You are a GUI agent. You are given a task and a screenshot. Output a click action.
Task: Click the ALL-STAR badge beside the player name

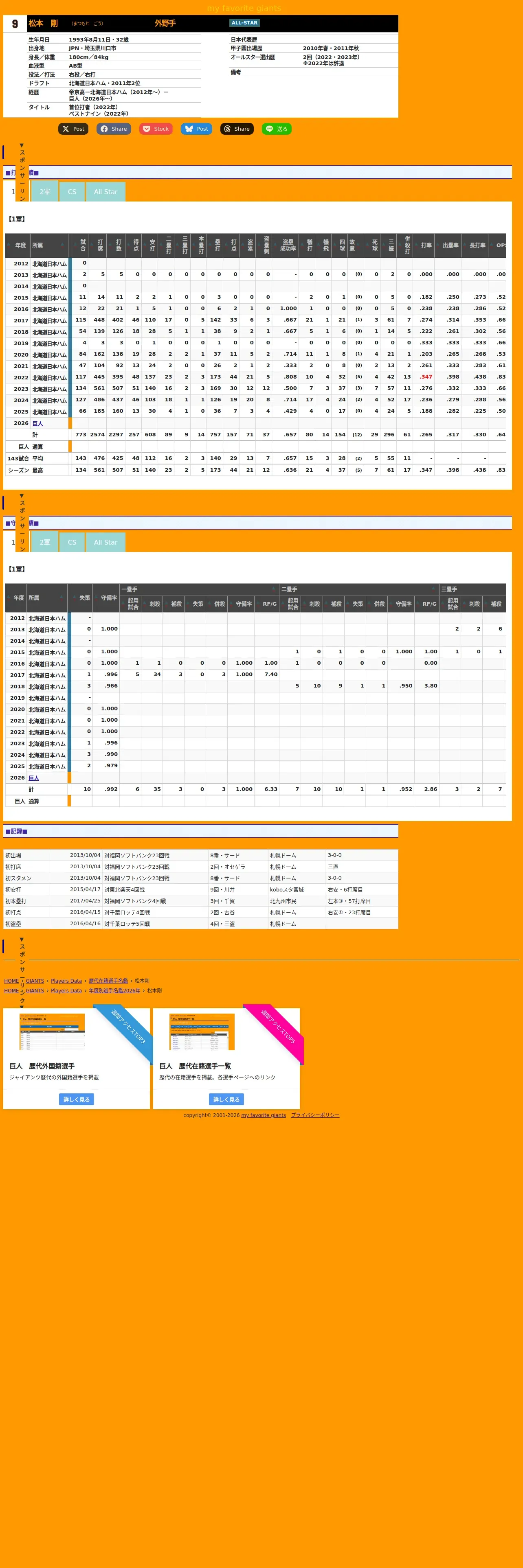(x=245, y=23)
